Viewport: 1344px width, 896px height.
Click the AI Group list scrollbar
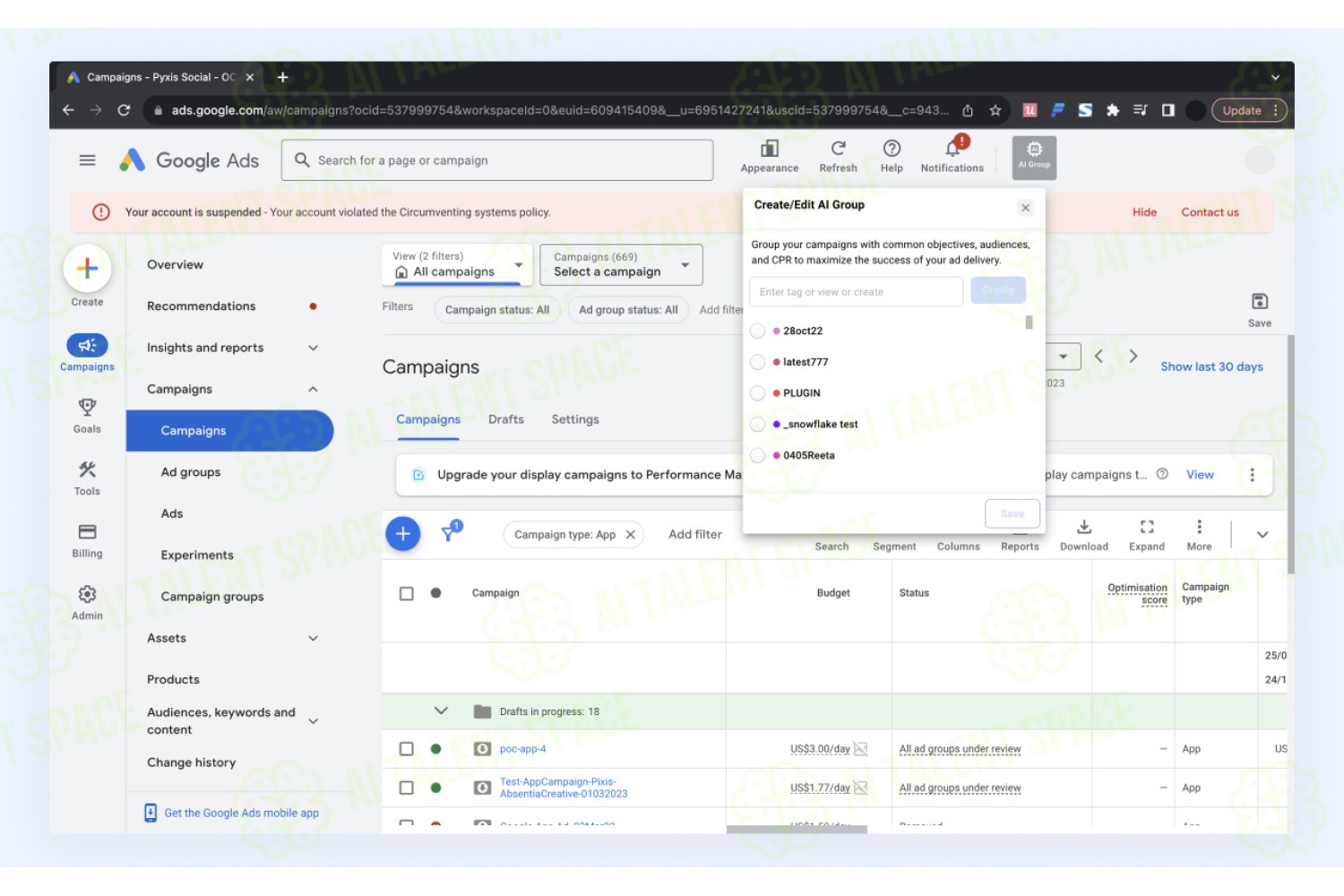(1029, 323)
